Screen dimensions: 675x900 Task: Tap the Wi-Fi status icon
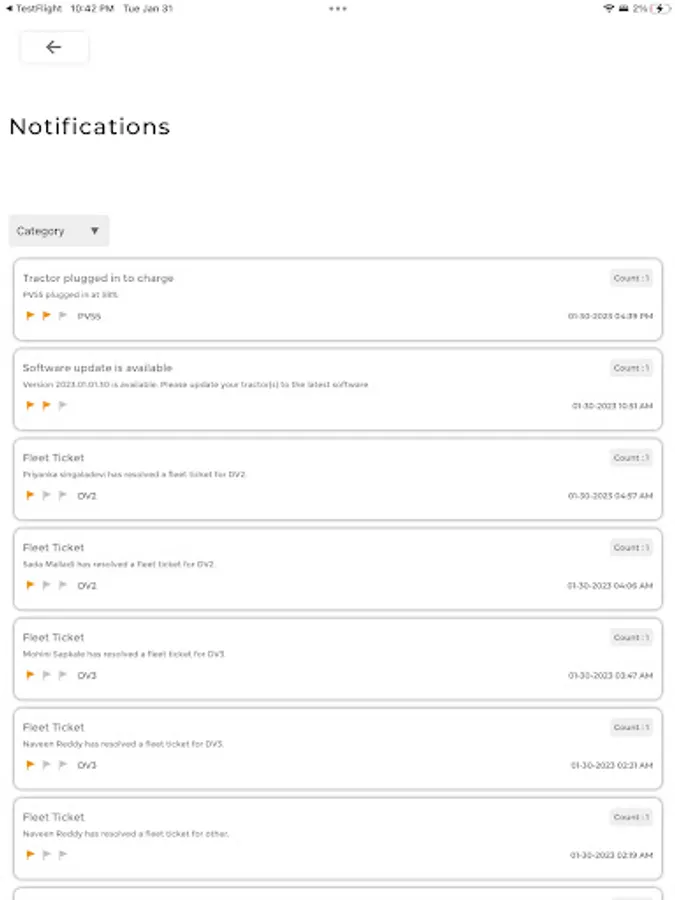point(609,8)
